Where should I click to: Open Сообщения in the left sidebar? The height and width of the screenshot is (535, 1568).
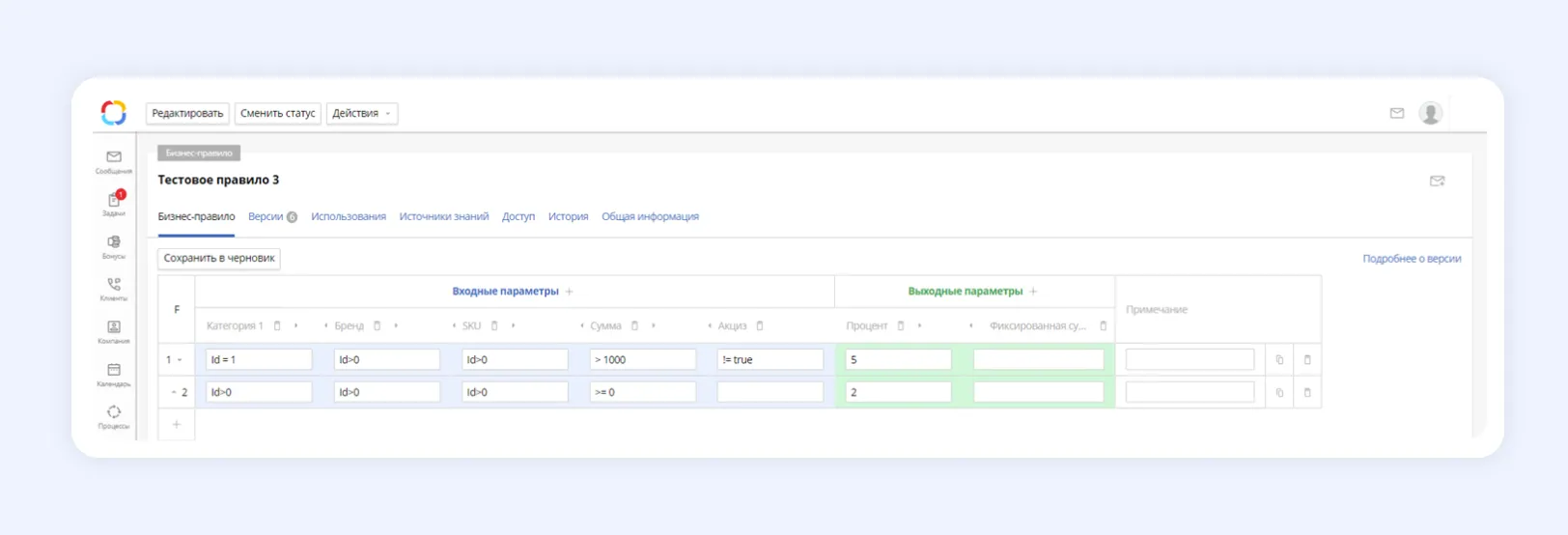pos(114,160)
